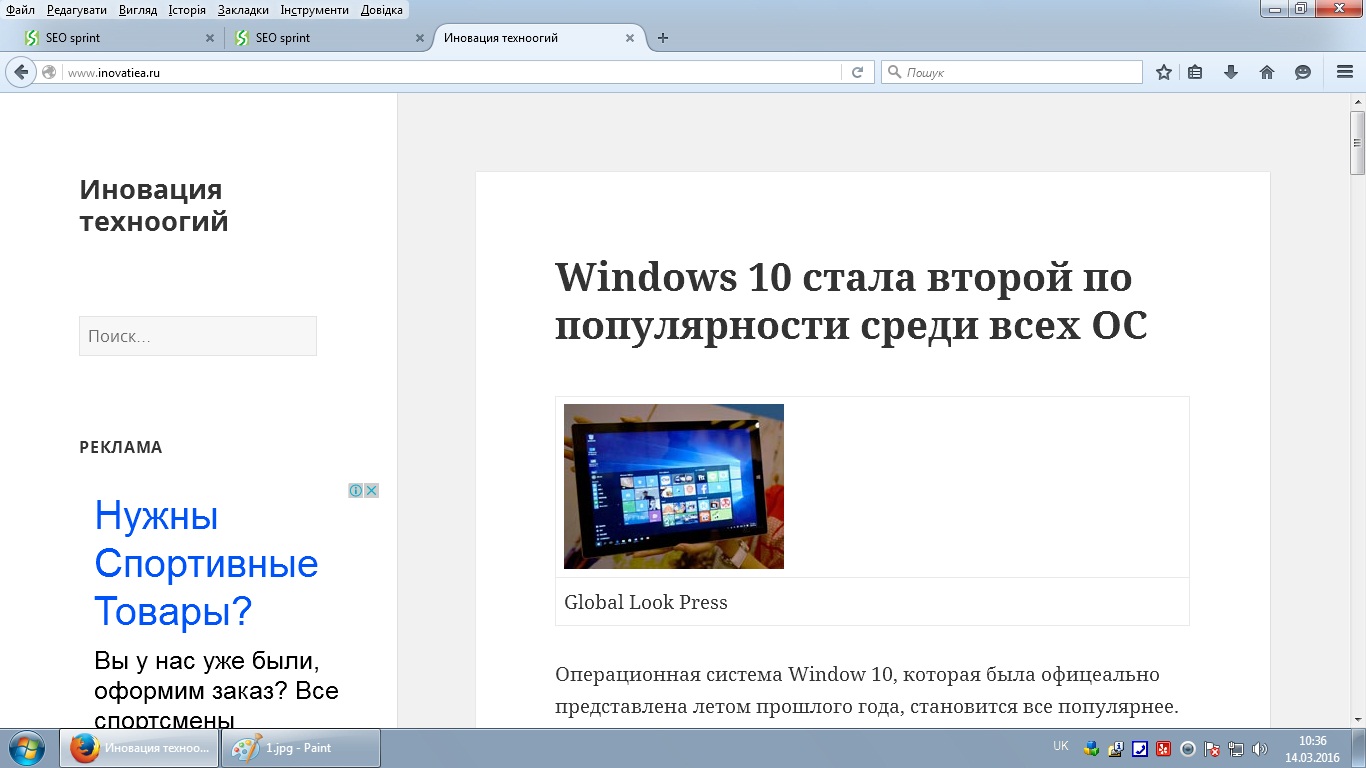Click the taskbar clock showing 10:36

[x=1312, y=749]
